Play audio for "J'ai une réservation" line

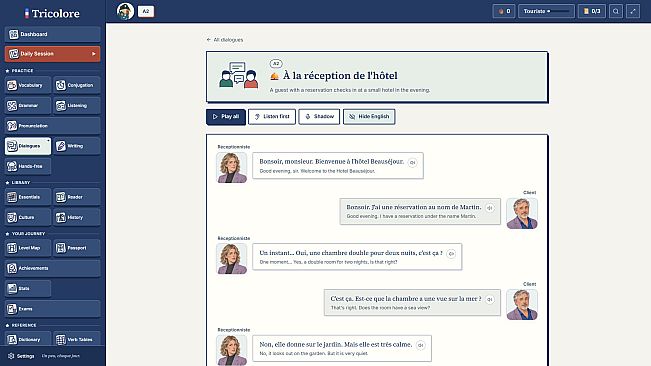490,208
